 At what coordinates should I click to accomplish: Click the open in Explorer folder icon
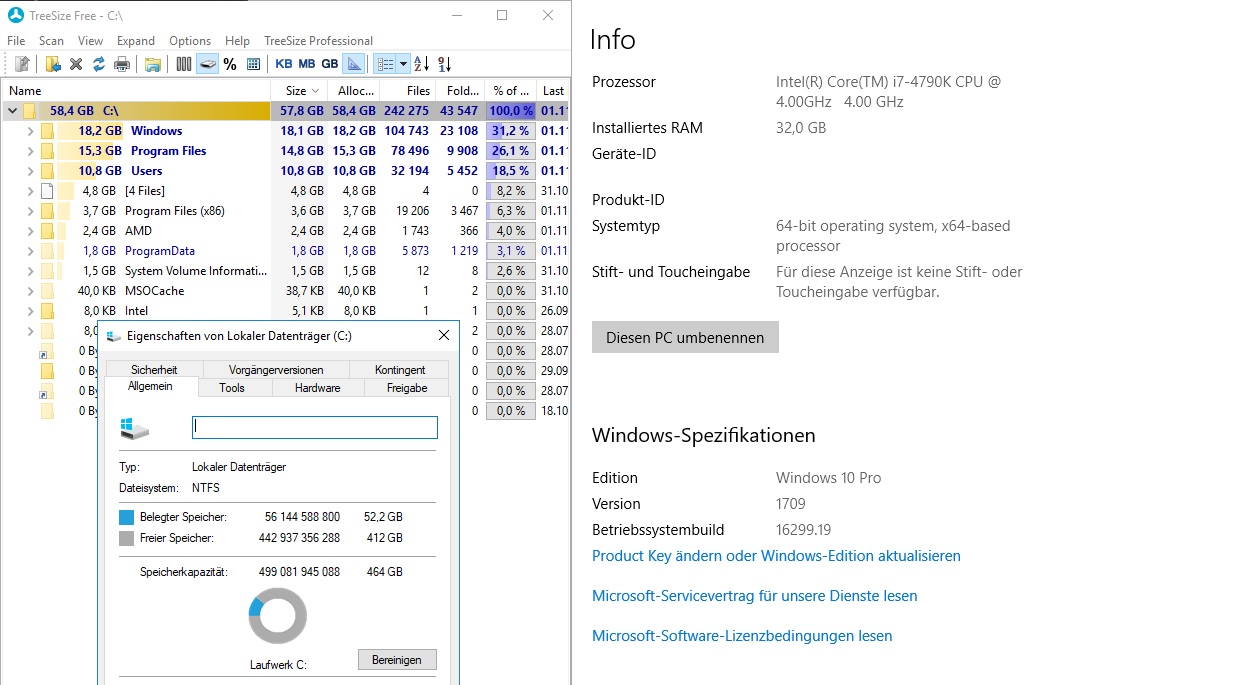(153, 64)
